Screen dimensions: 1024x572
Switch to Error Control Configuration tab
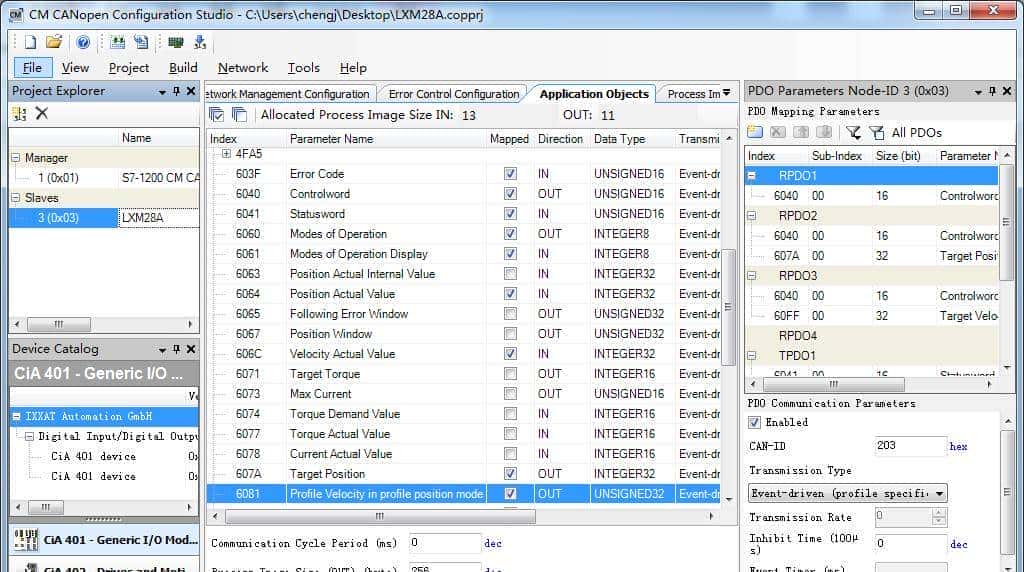[453, 94]
